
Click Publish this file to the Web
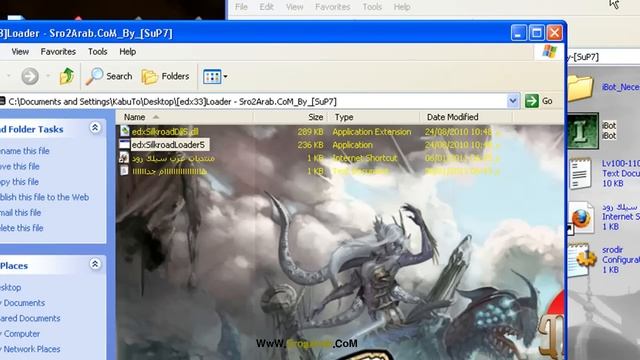tap(44, 197)
